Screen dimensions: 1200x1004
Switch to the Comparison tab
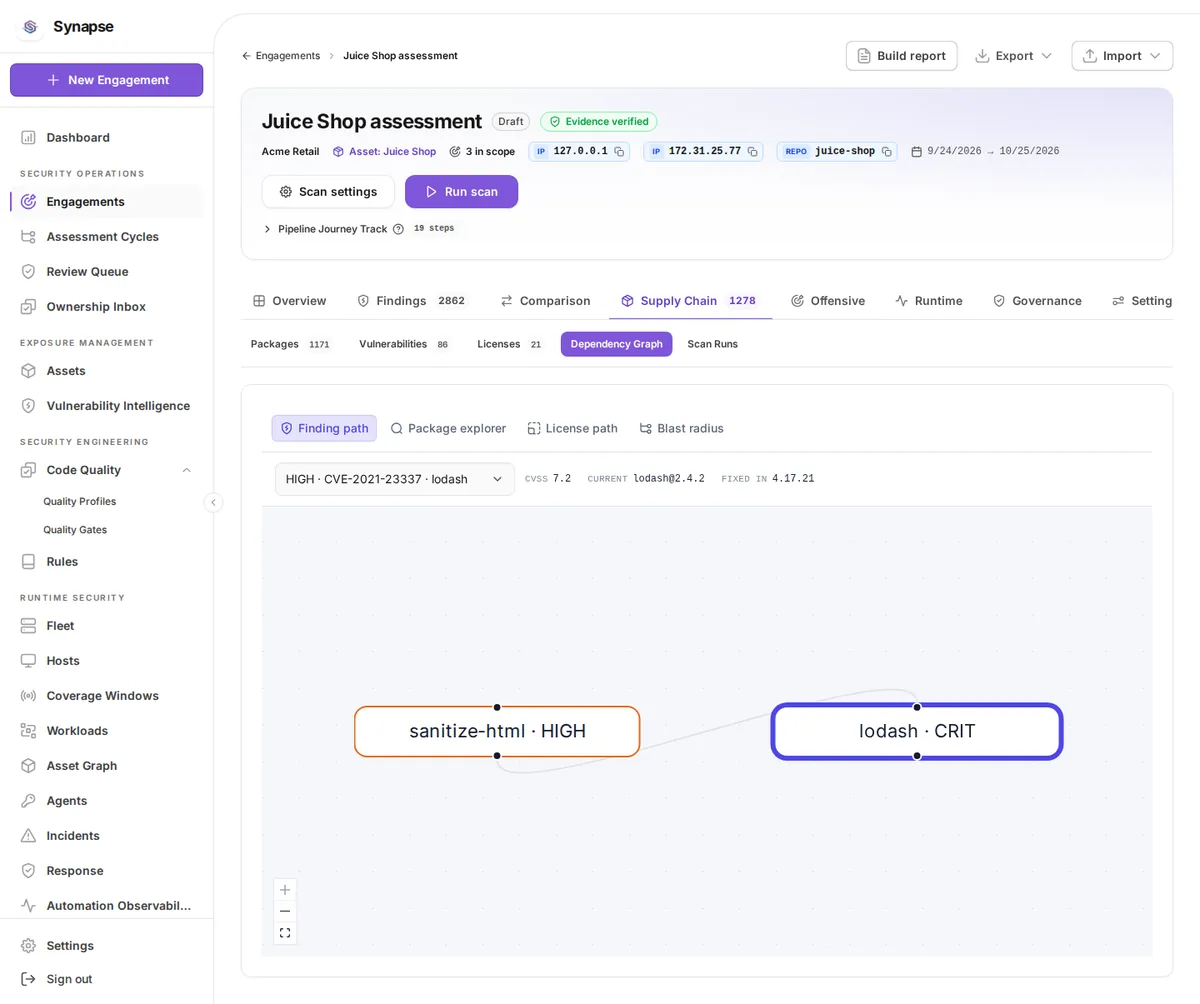point(545,301)
